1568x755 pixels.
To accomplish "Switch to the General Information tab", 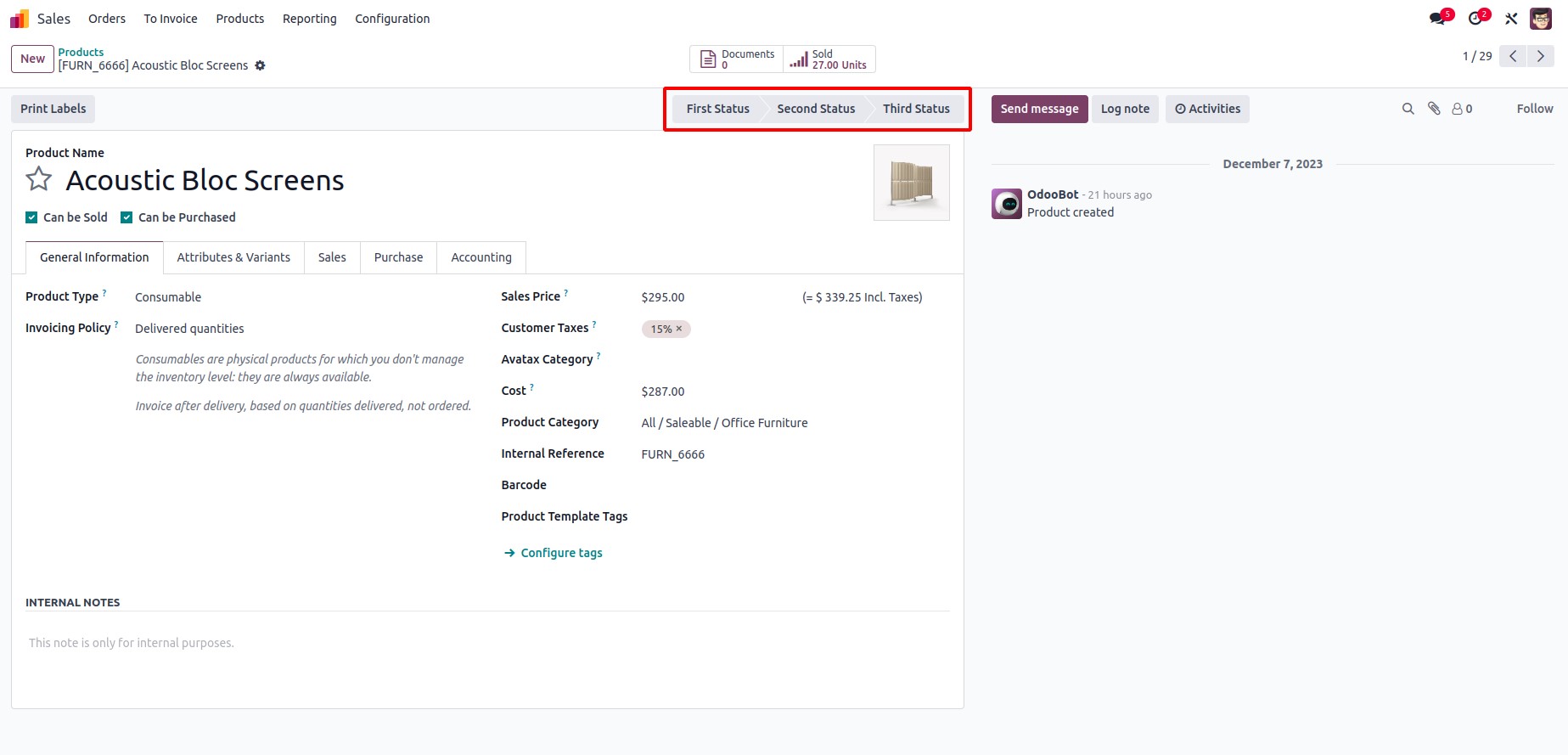I will (94, 257).
